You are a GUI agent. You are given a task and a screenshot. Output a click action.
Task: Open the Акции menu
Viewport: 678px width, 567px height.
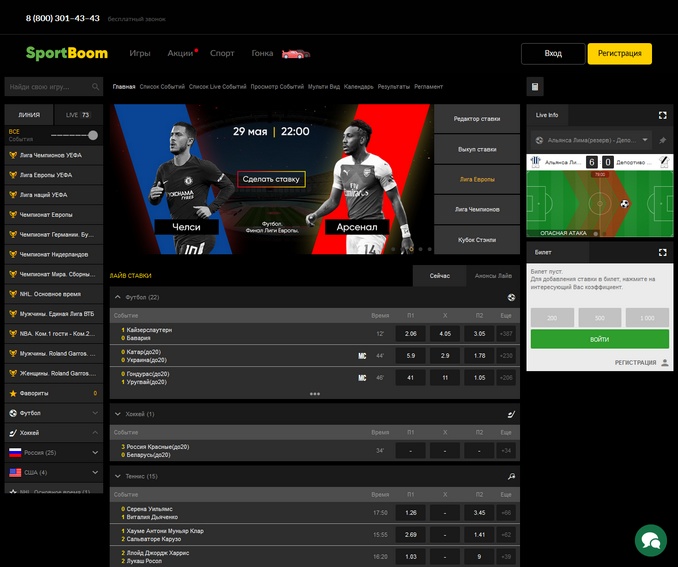[x=180, y=53]
